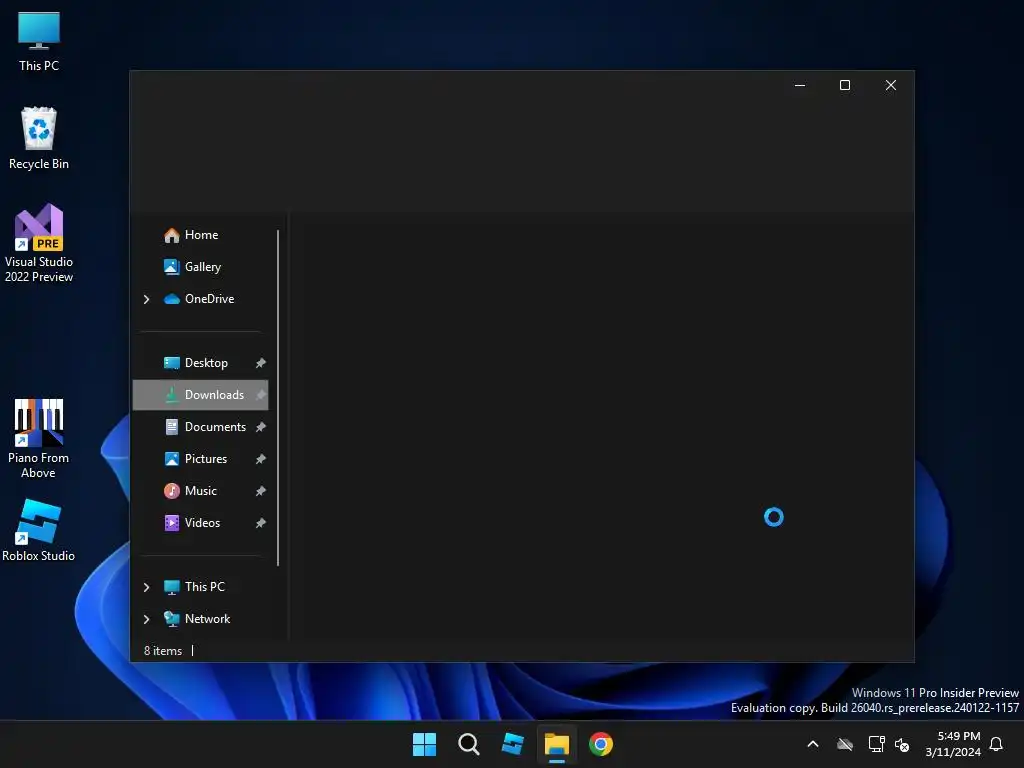Show hidden system tray icons
The image size is (1024, 768).
pos(813,744)
